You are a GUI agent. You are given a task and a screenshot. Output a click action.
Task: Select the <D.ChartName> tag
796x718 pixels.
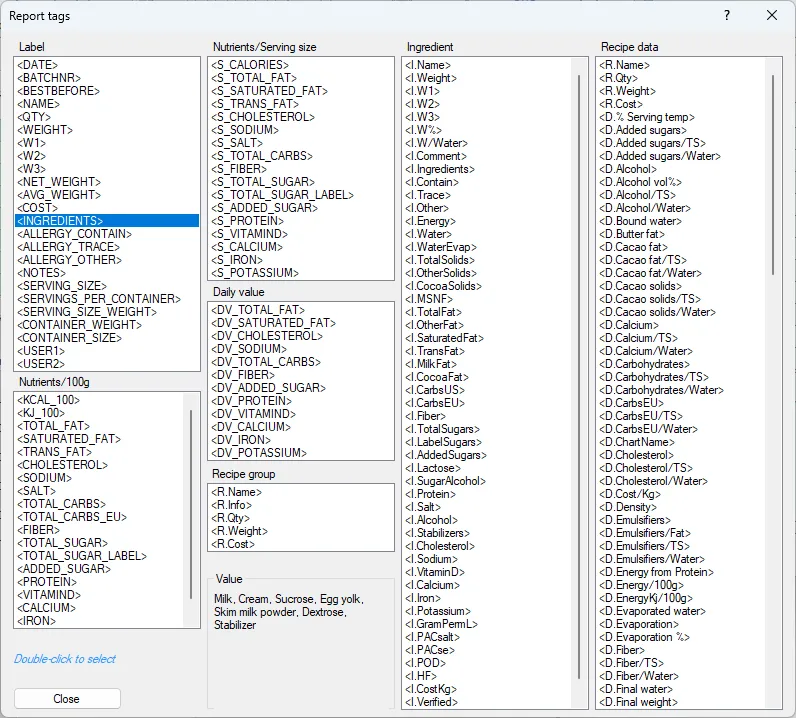tap(637, 442)
